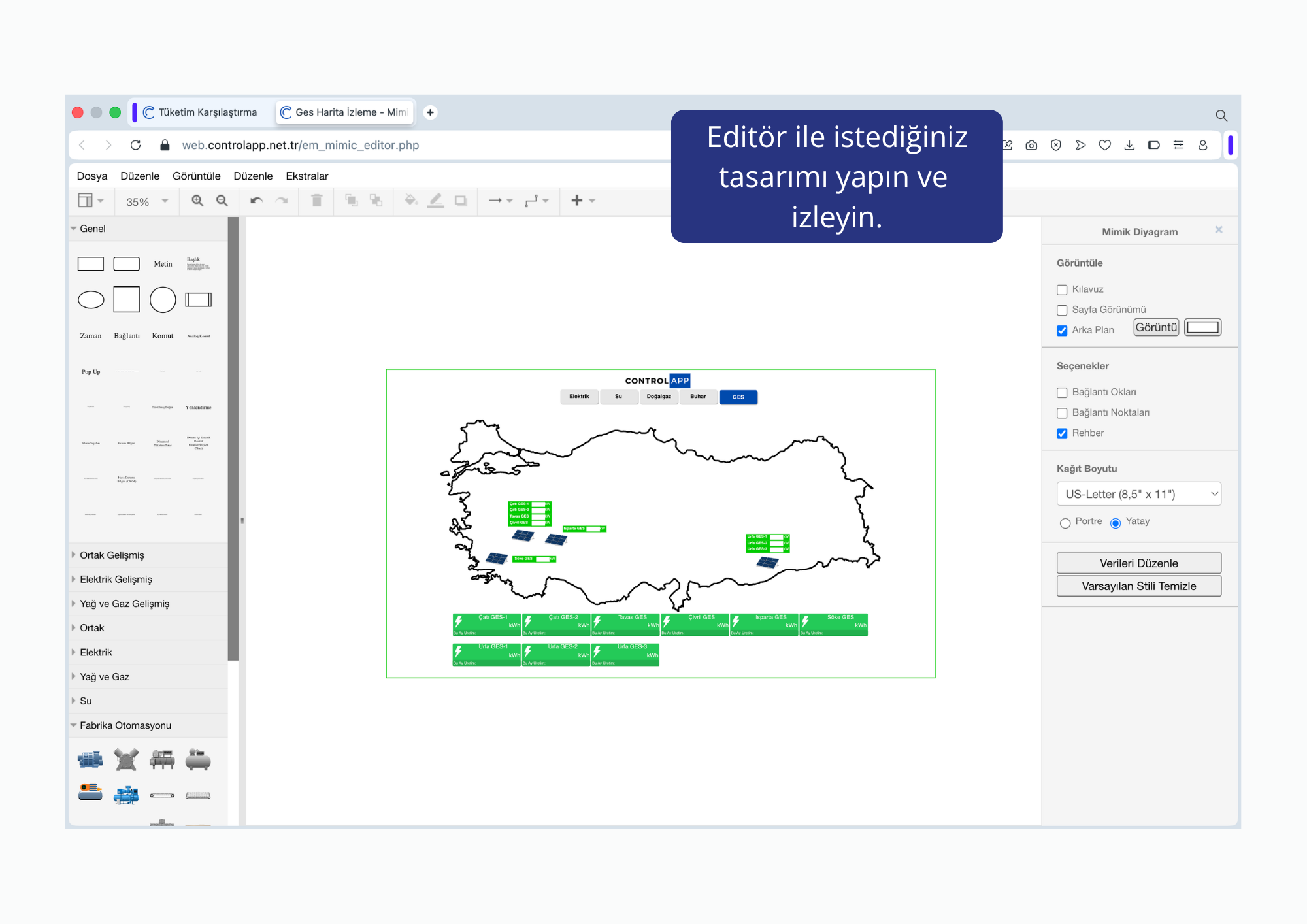Screen dimensions: 1307x924
Task: Collapse the Fabrika Otomasyonu section
Action: [148, 725]
